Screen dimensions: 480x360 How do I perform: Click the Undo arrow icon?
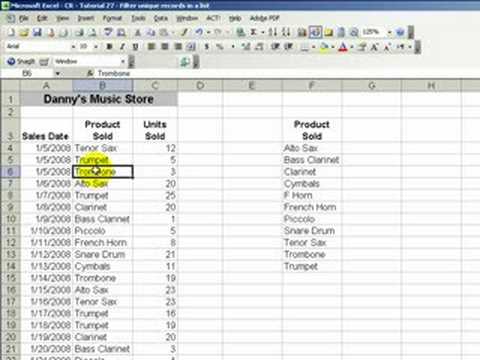(x=199, y=32)
